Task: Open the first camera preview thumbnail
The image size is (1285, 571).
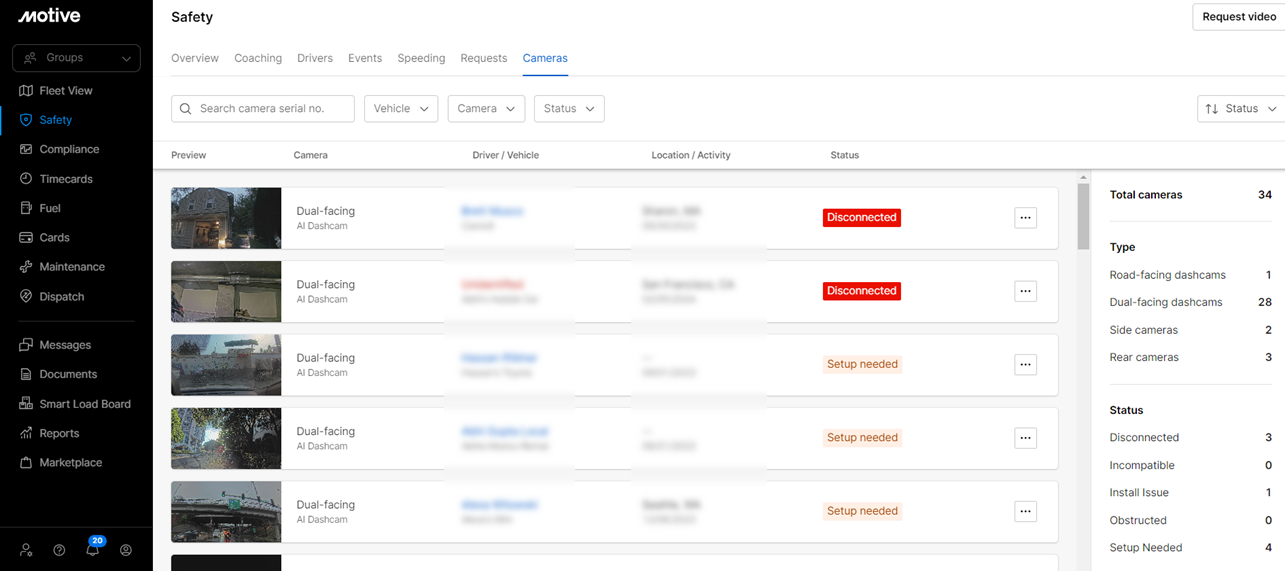Action: click(x=226, y=218)
